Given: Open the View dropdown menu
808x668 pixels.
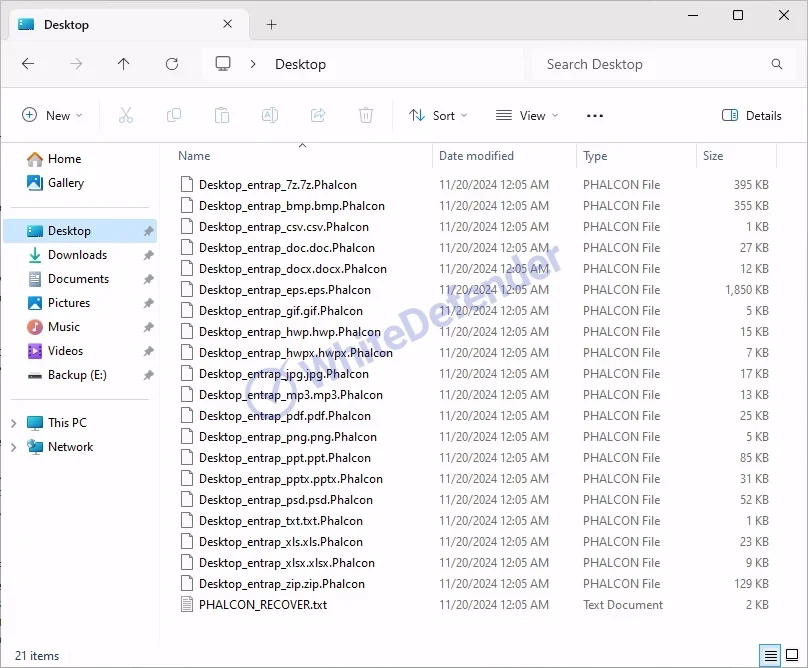Looking at the screenshot, I should (527, 115).
